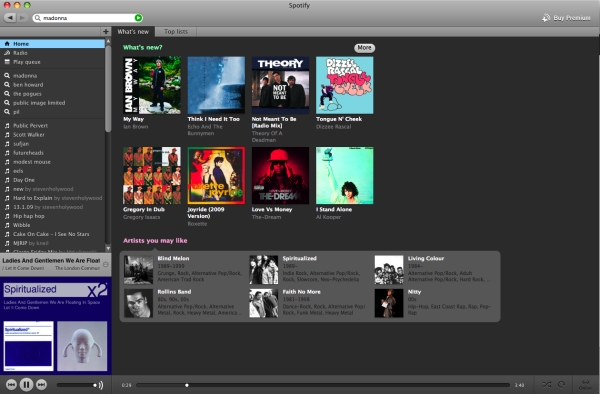Viewport: 600px width, 394px height.
Task: Open Faith No More artist entry
Action: (x=308, y=303)
